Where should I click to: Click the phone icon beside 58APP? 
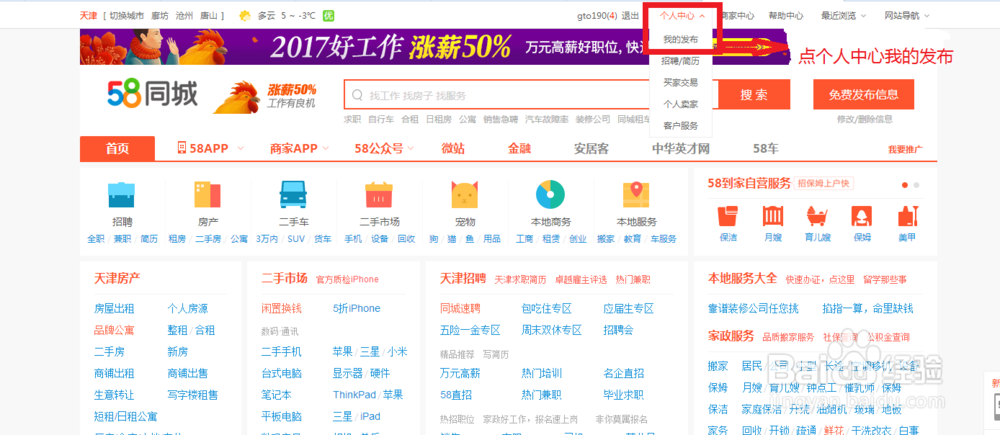tap(182, 148)
